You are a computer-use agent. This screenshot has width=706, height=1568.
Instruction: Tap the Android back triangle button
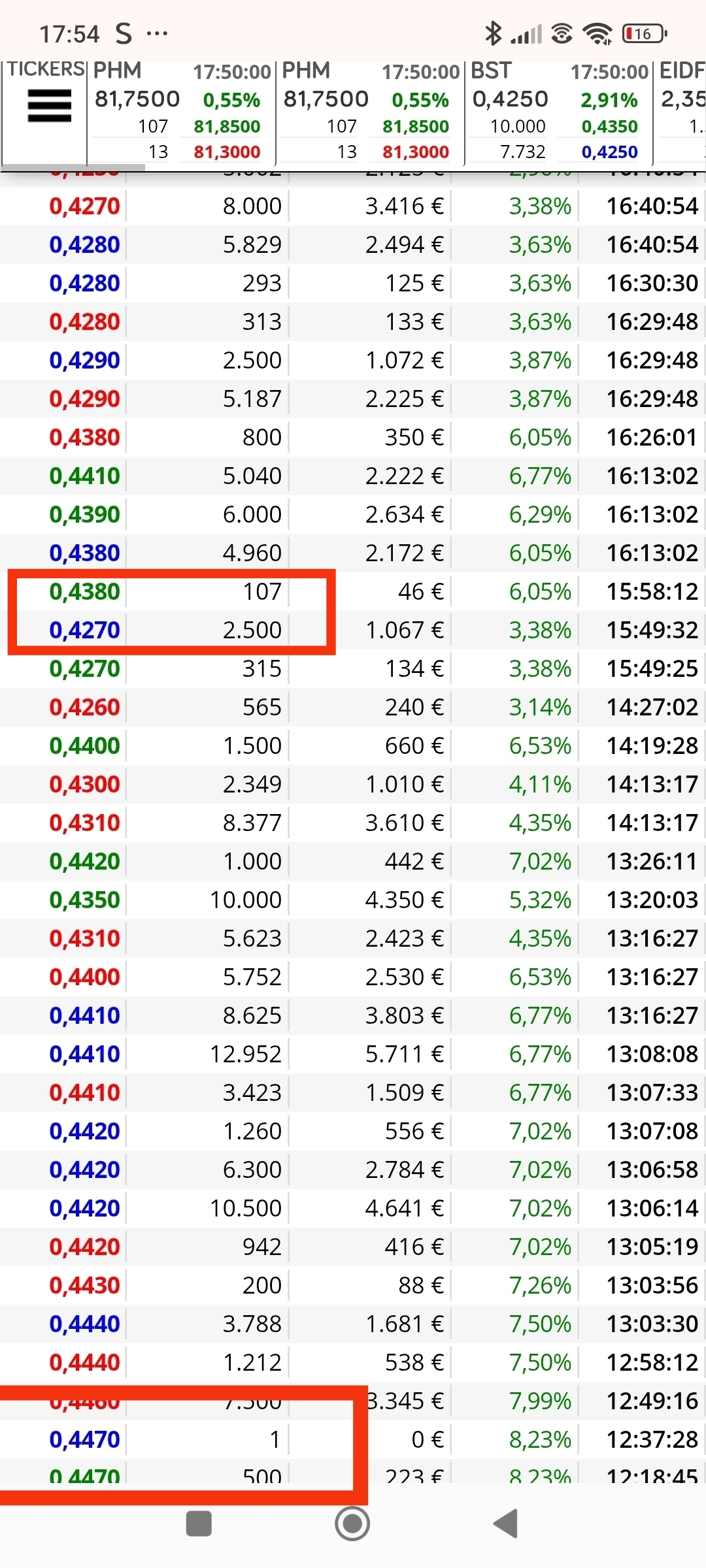click(x=505, y=1524)
